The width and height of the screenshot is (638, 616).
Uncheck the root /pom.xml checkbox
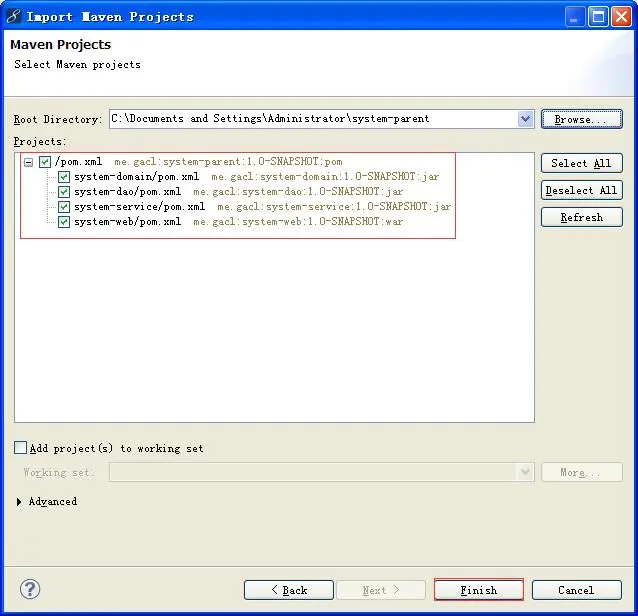pyautogui.click(x=45, y=162)
